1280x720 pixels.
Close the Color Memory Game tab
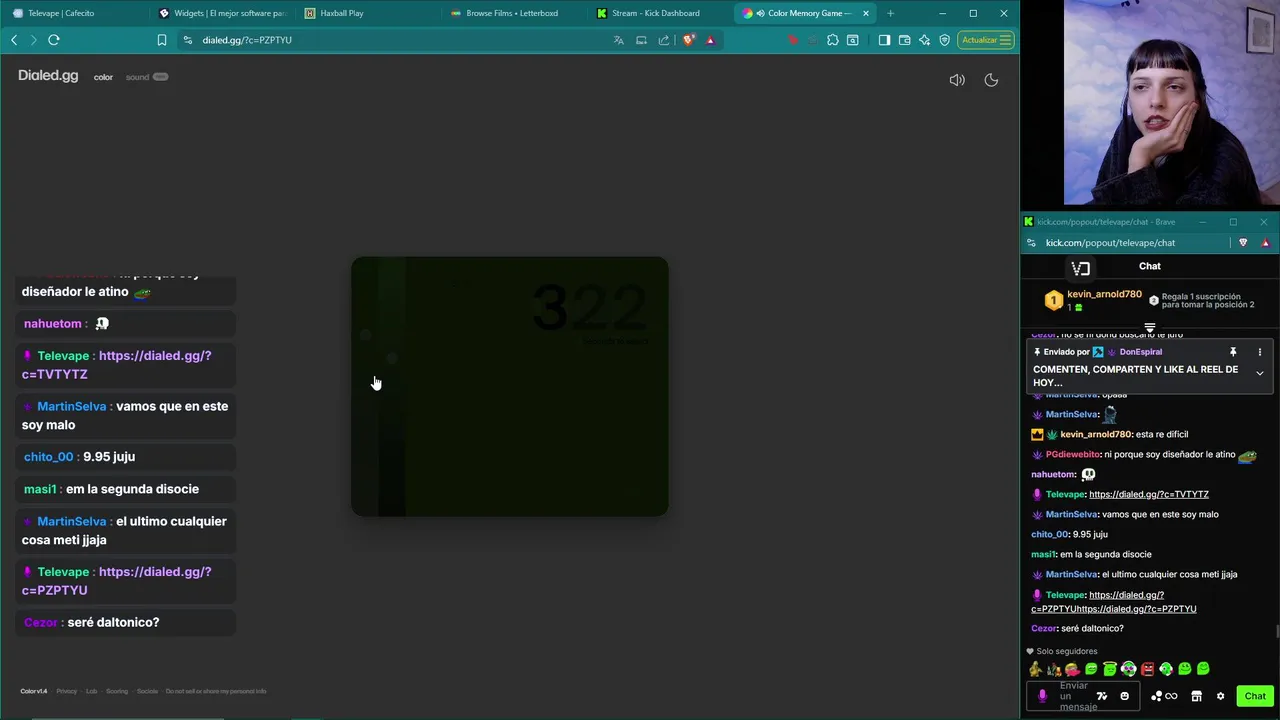click(866, 13)
